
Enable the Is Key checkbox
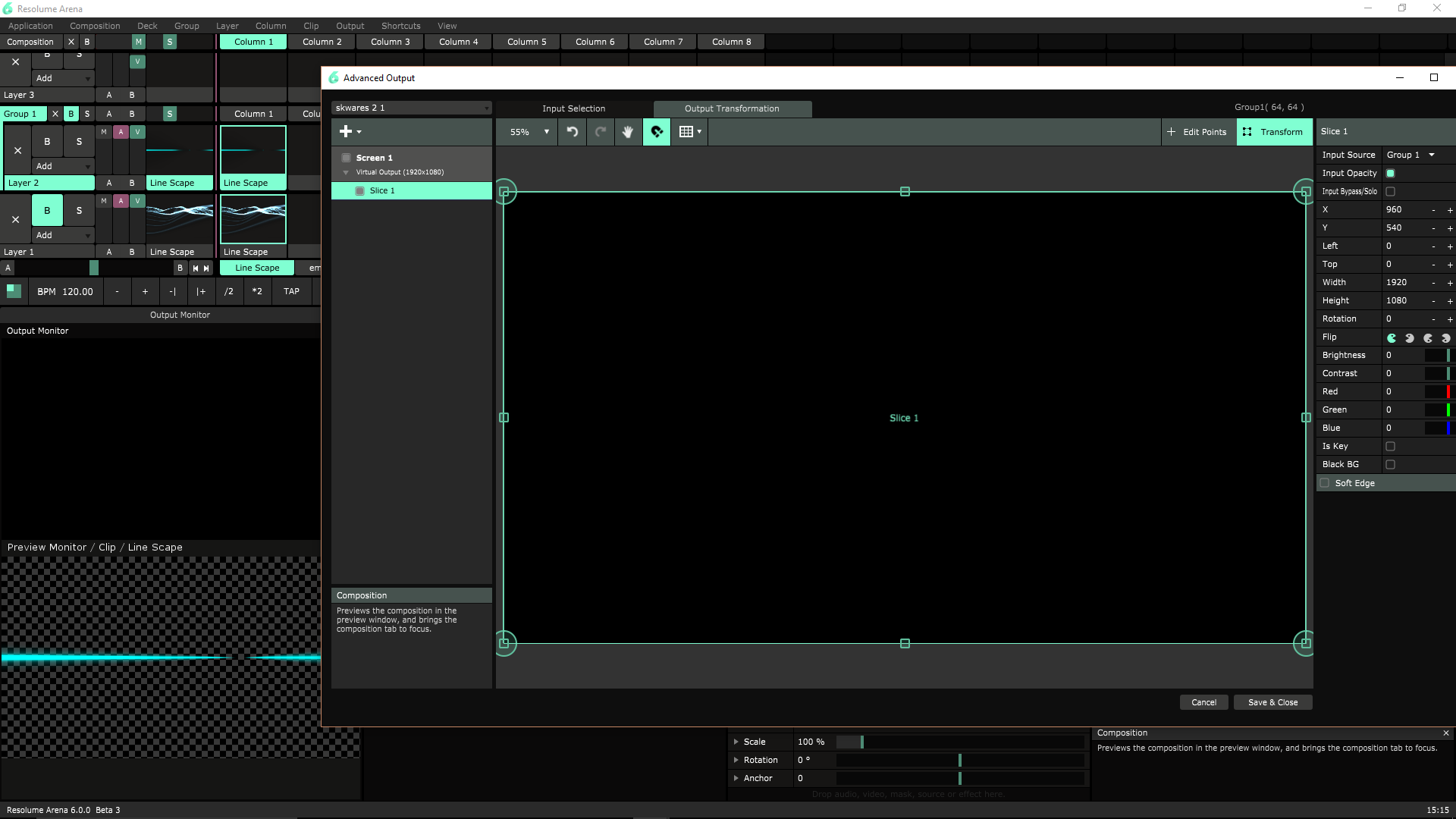[1390, 447]
